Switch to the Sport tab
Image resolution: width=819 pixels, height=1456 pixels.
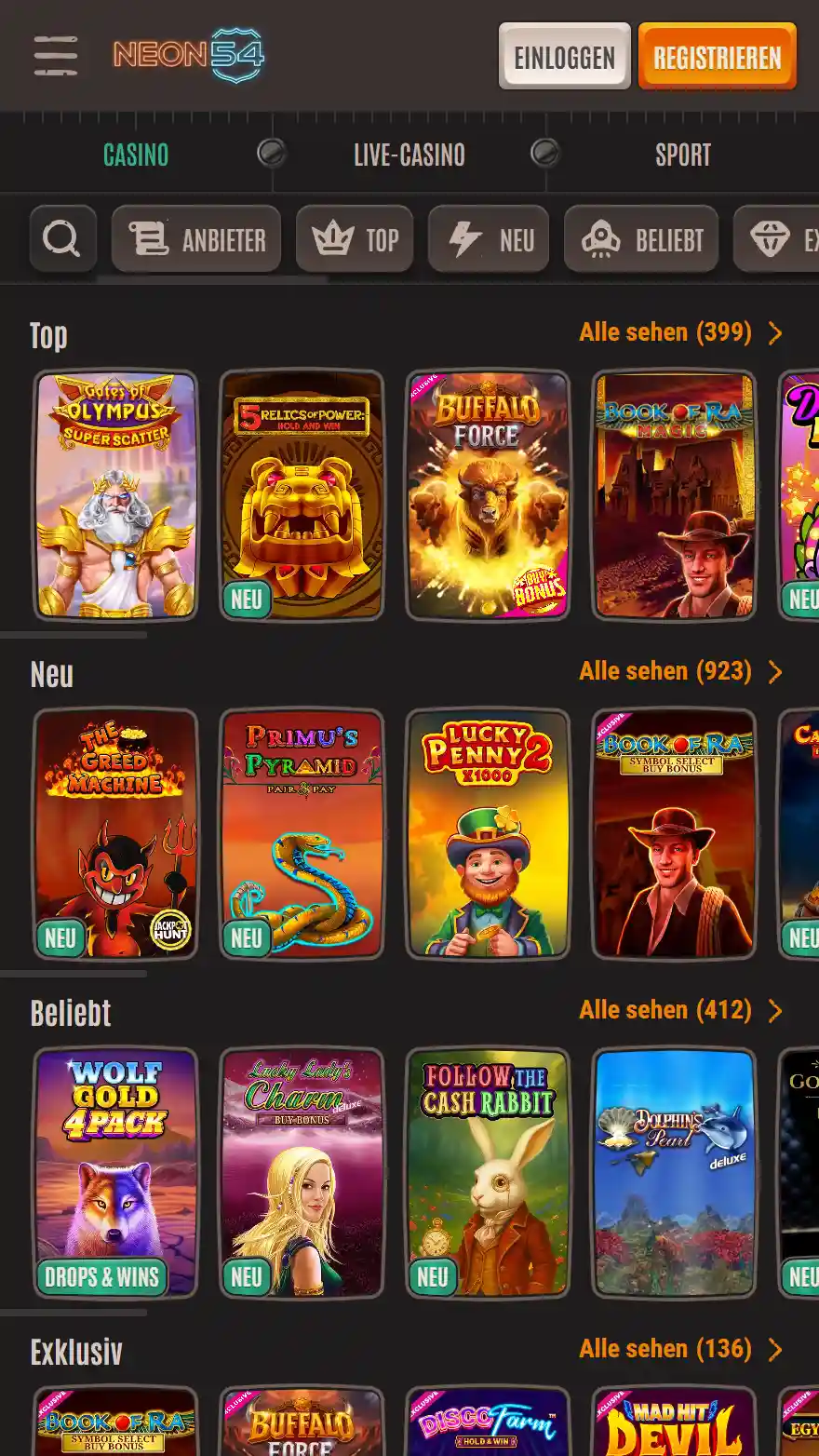tap(682, 155)
